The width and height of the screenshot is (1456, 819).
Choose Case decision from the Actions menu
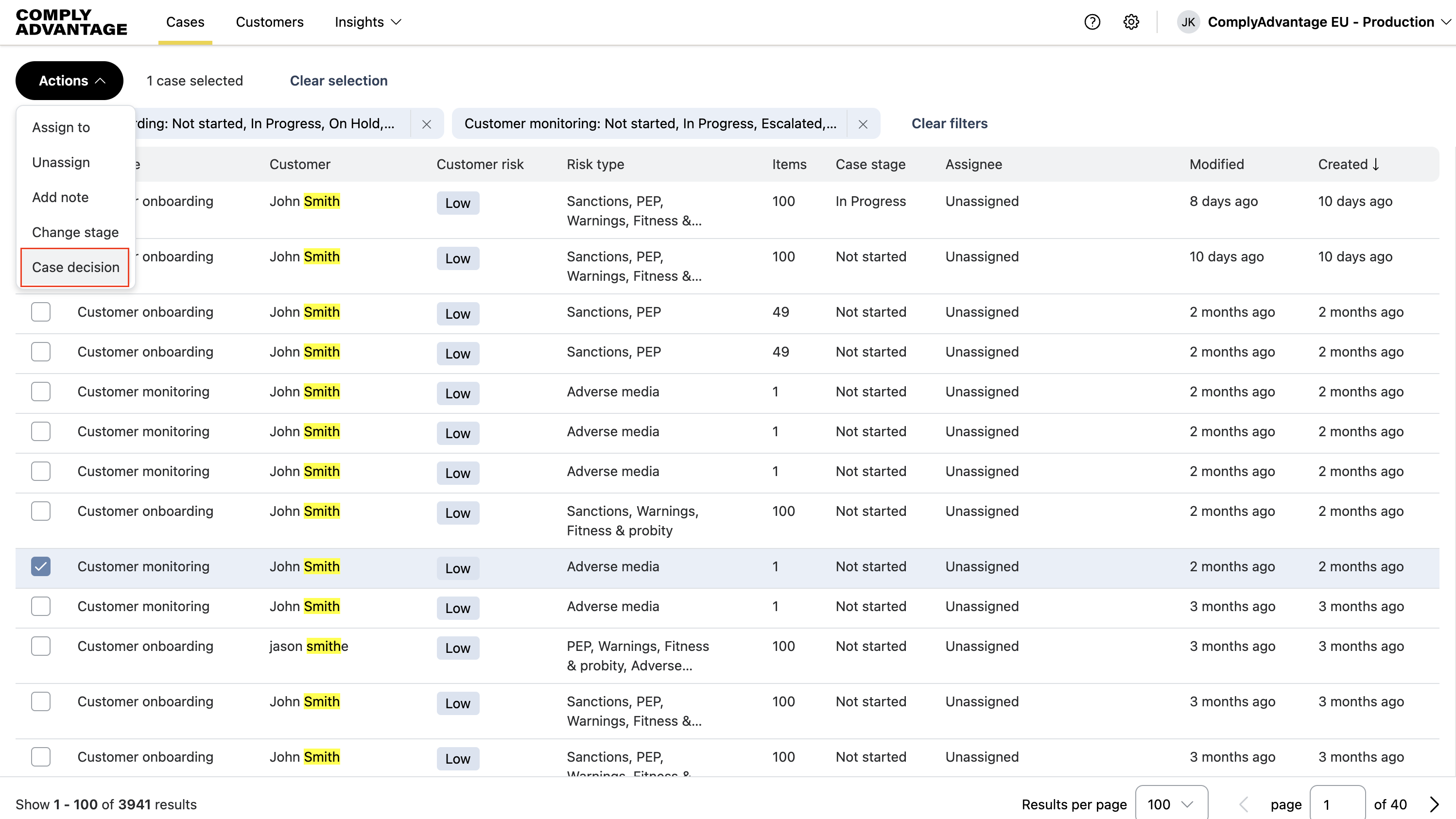pyautogui.click(x=75, y=267)
